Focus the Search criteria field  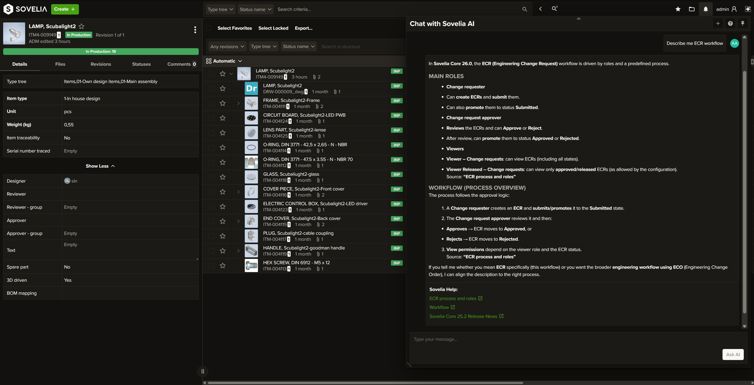[398, 9]
